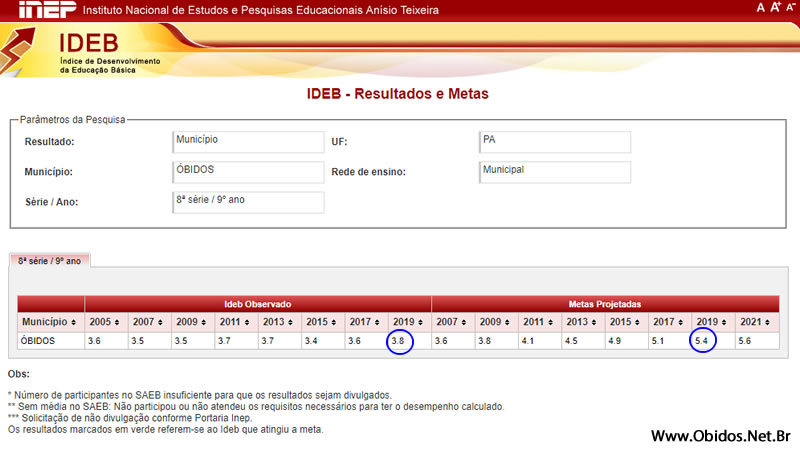Click the INEP logo
The image size is (800, 450).
[47, 9]
